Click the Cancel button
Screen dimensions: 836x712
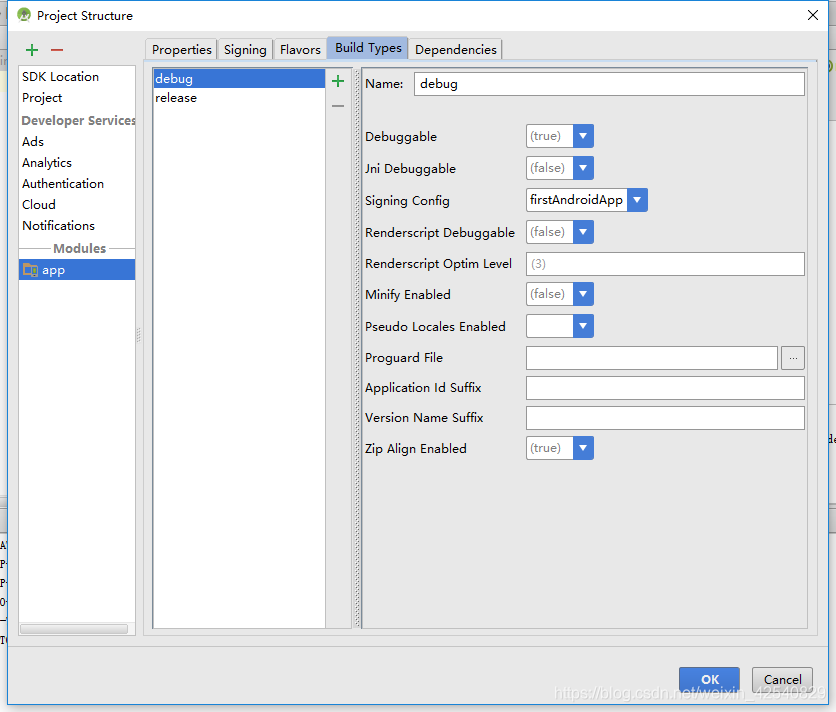coord(782,679)
